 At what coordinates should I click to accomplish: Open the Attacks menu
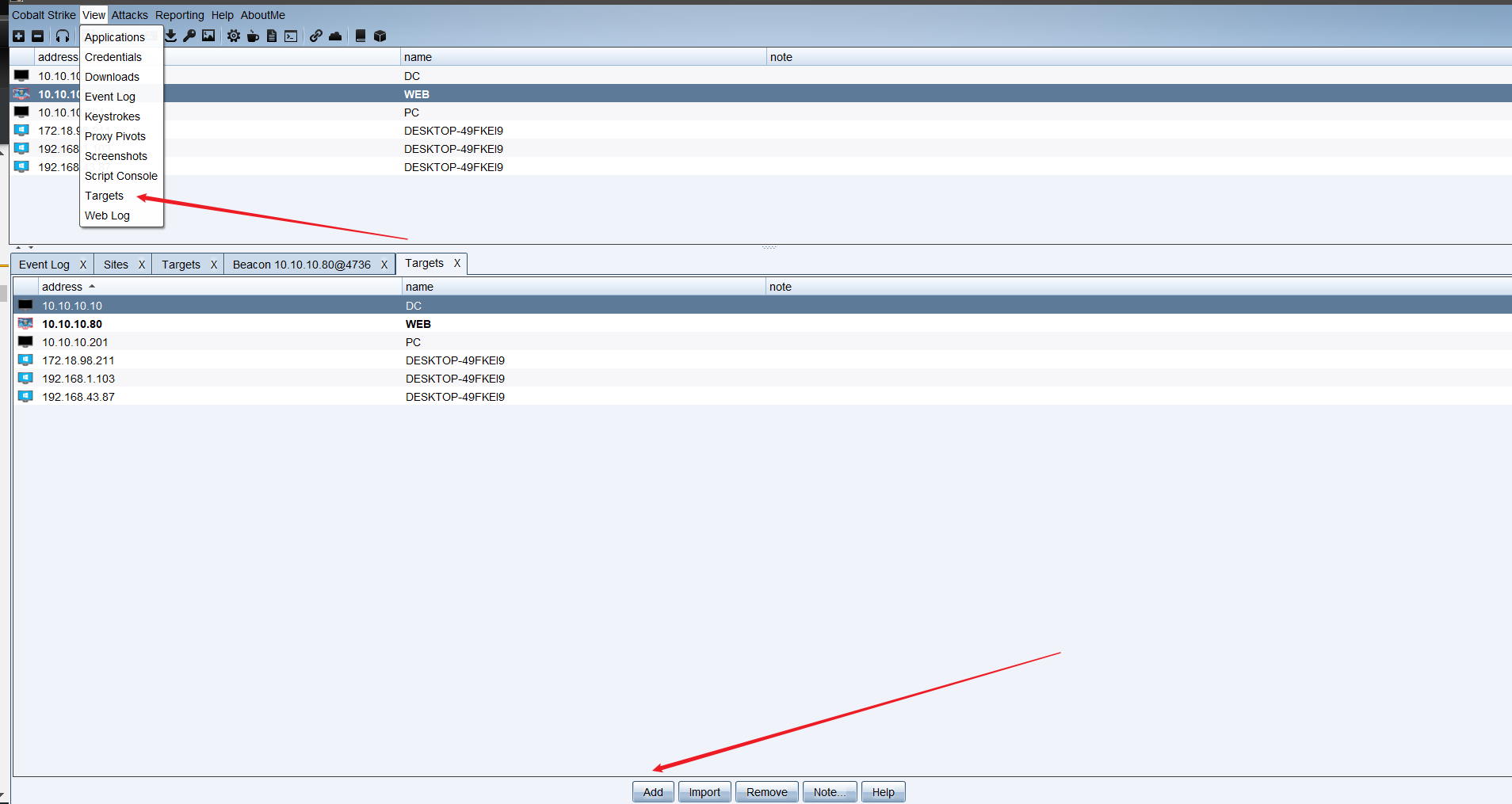130,15
